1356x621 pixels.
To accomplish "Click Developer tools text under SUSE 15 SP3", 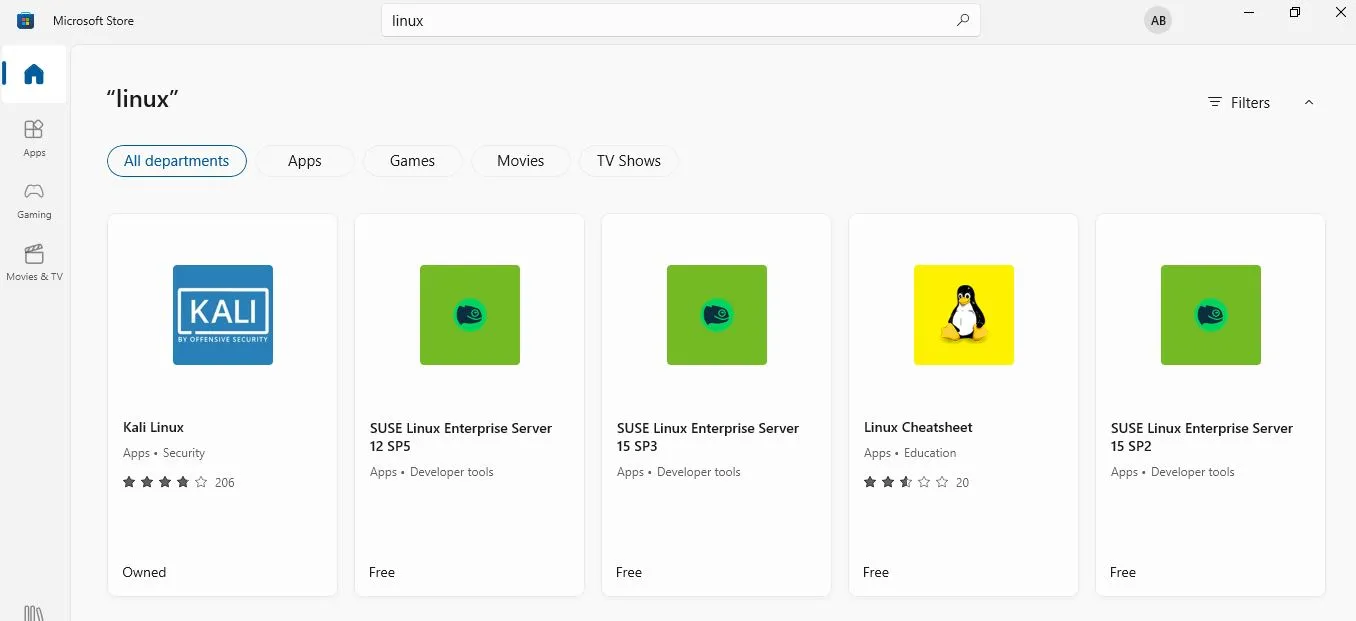I will point(699,472).
